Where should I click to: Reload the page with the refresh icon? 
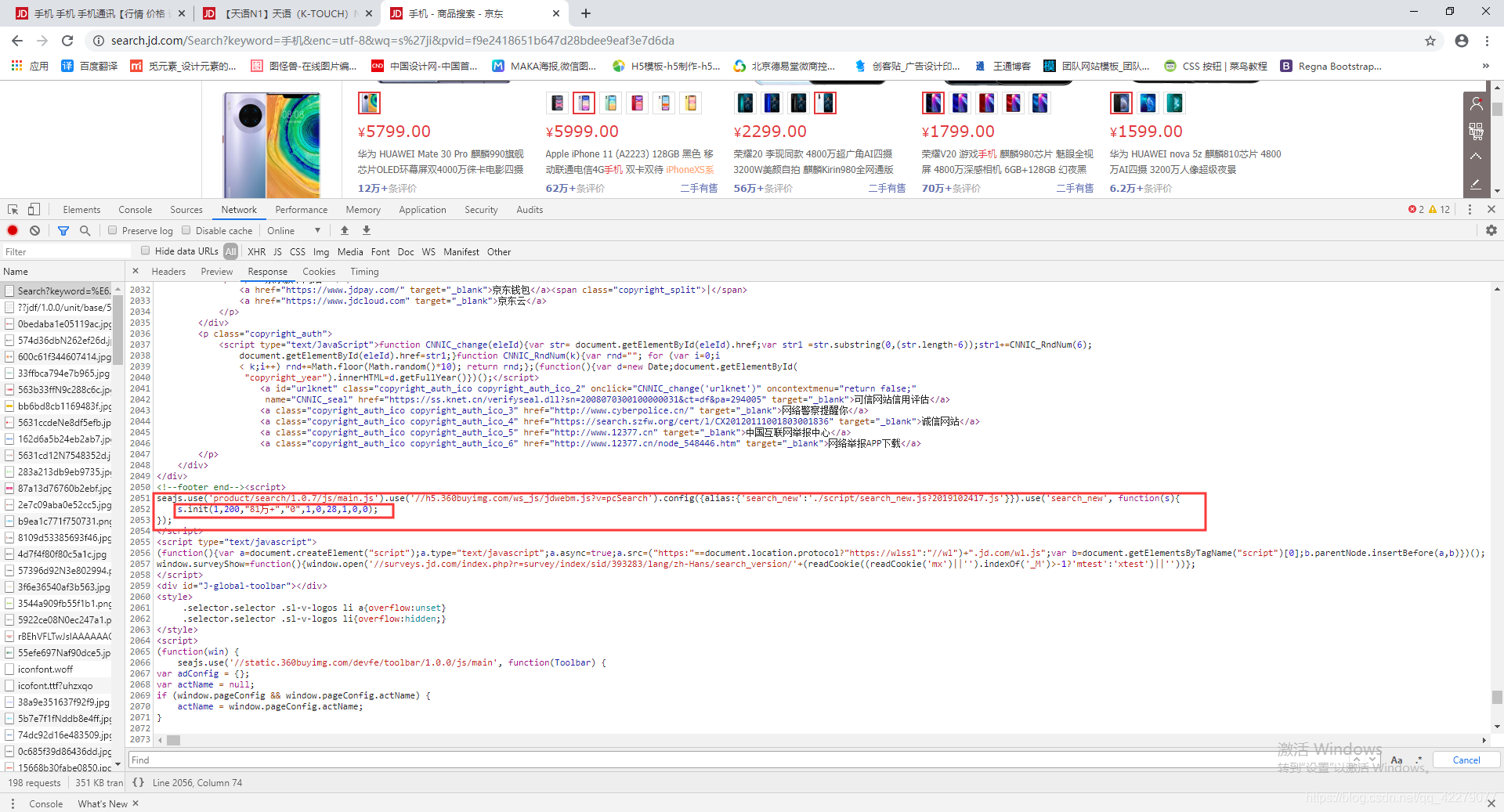pos(67,41)
